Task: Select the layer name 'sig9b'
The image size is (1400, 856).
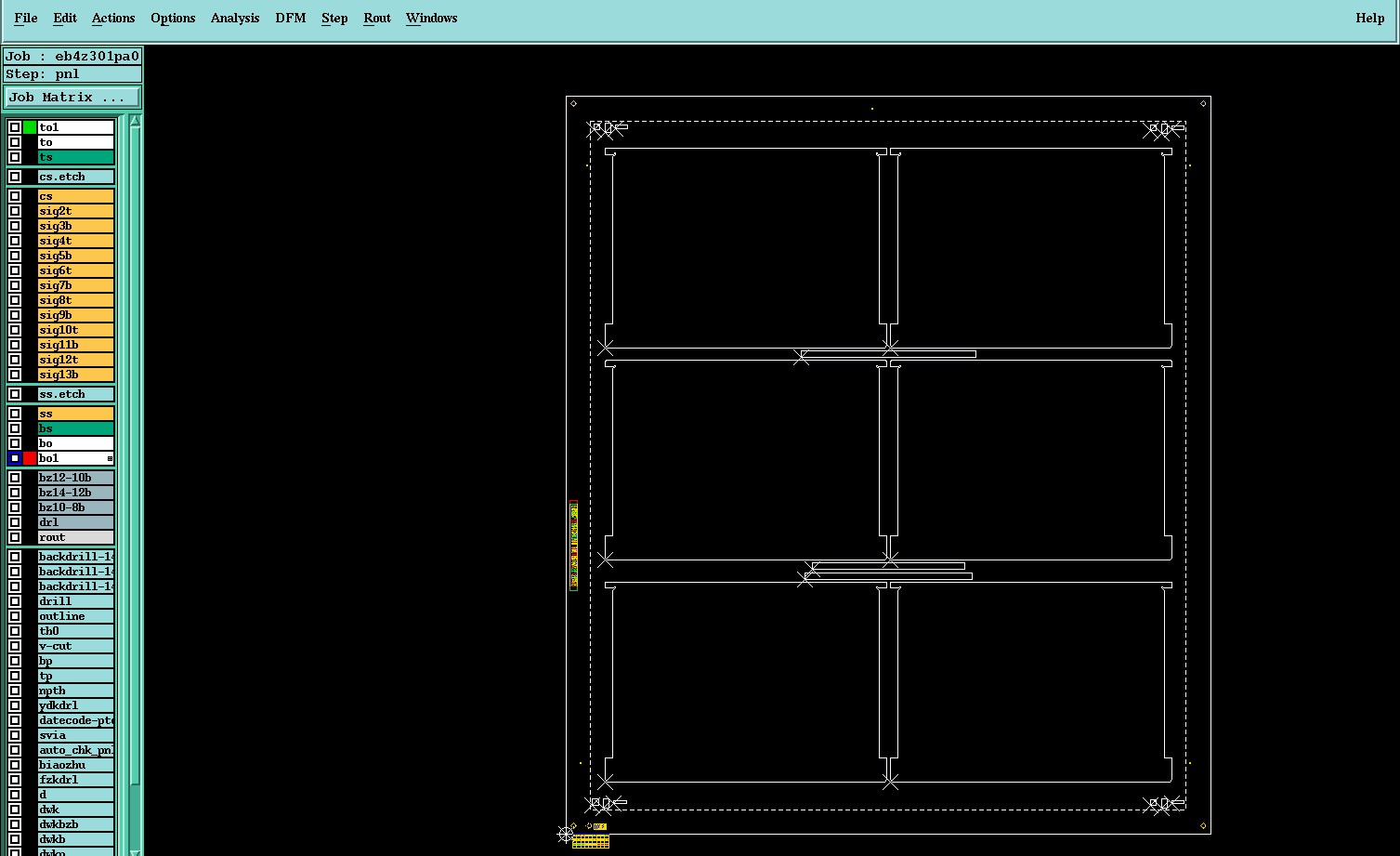Action: coord(75,315)
